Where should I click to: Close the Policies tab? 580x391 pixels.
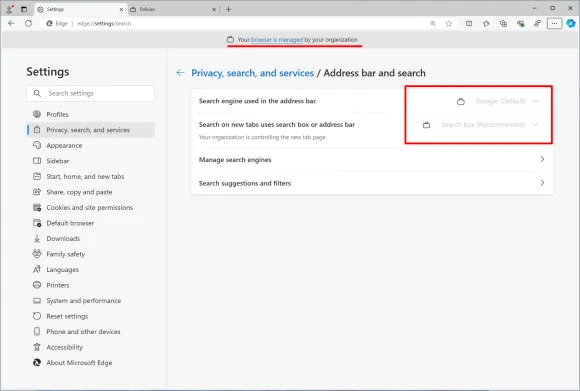coord(214,10)
